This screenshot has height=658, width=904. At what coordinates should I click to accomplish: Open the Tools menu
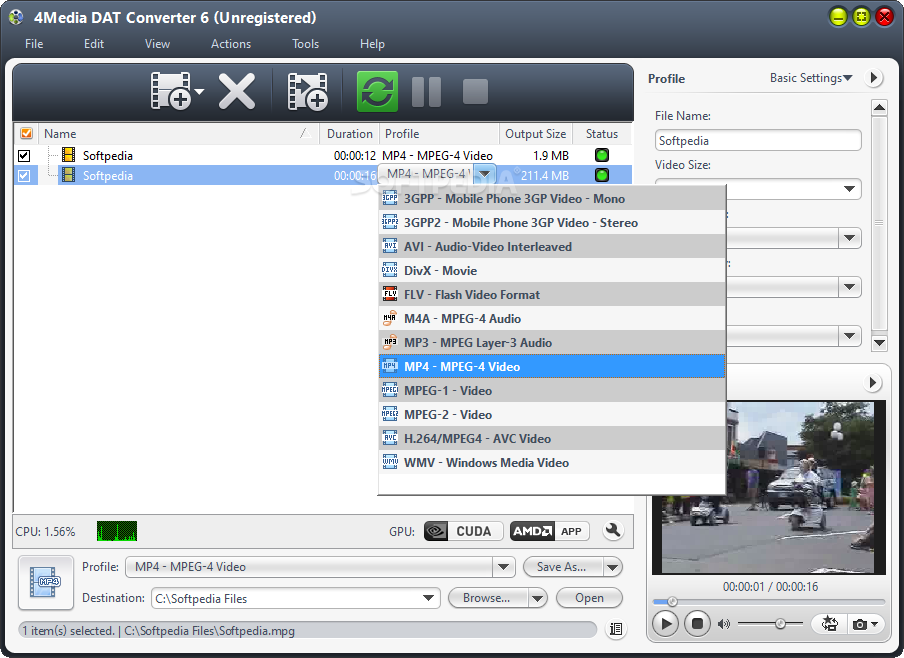tap(305, 44)
